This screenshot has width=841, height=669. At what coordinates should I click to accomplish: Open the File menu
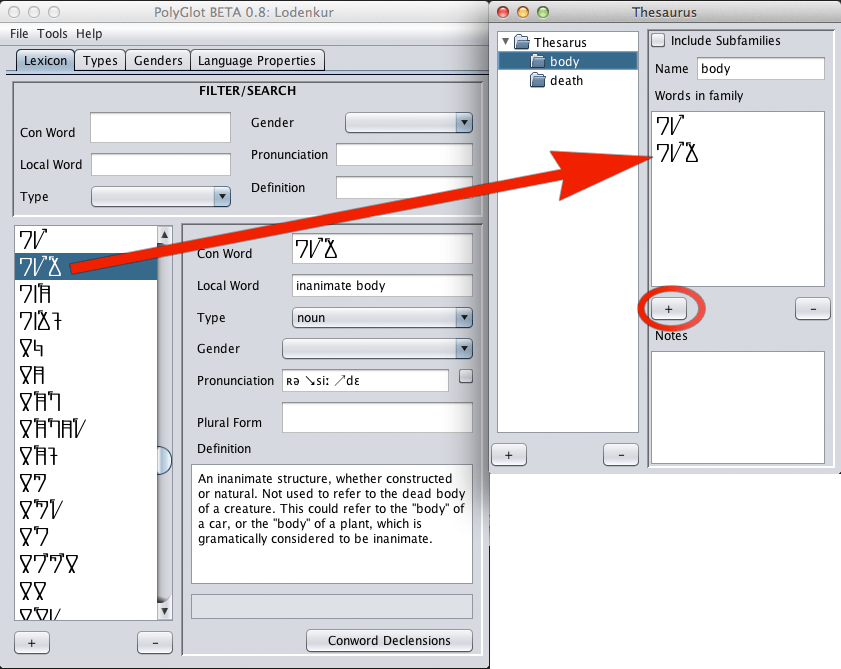tap(19, 34)
